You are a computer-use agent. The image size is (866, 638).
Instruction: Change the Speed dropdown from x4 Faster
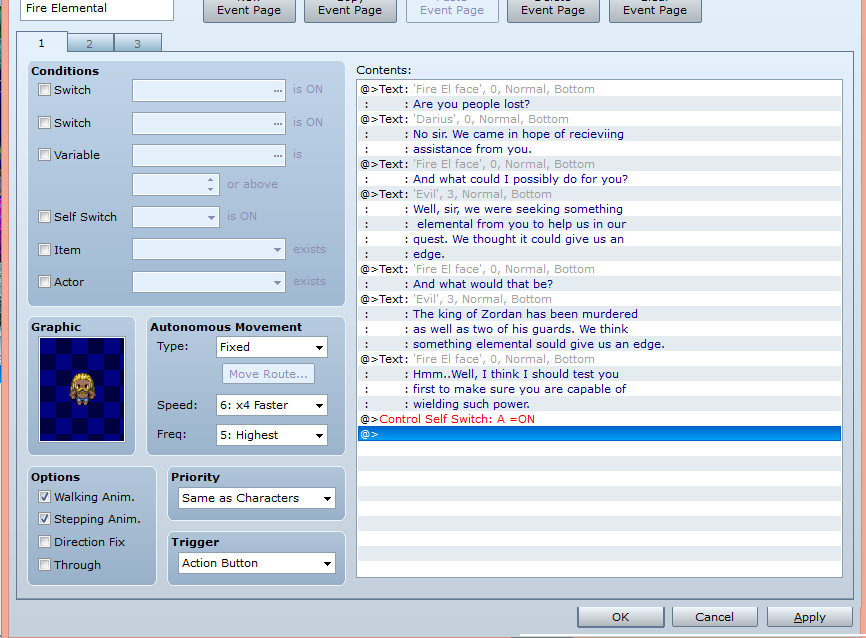(x=272, y=405)
